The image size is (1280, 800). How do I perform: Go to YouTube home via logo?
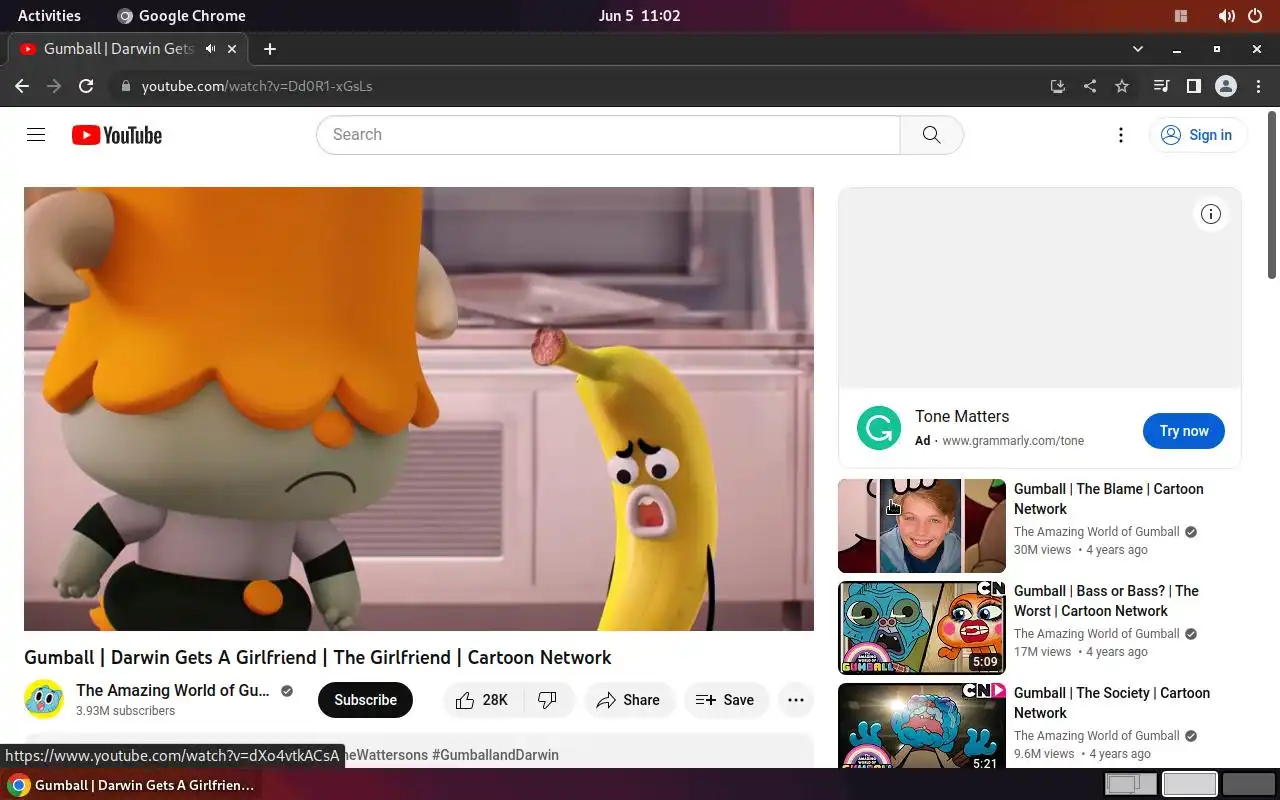(117, 135)
